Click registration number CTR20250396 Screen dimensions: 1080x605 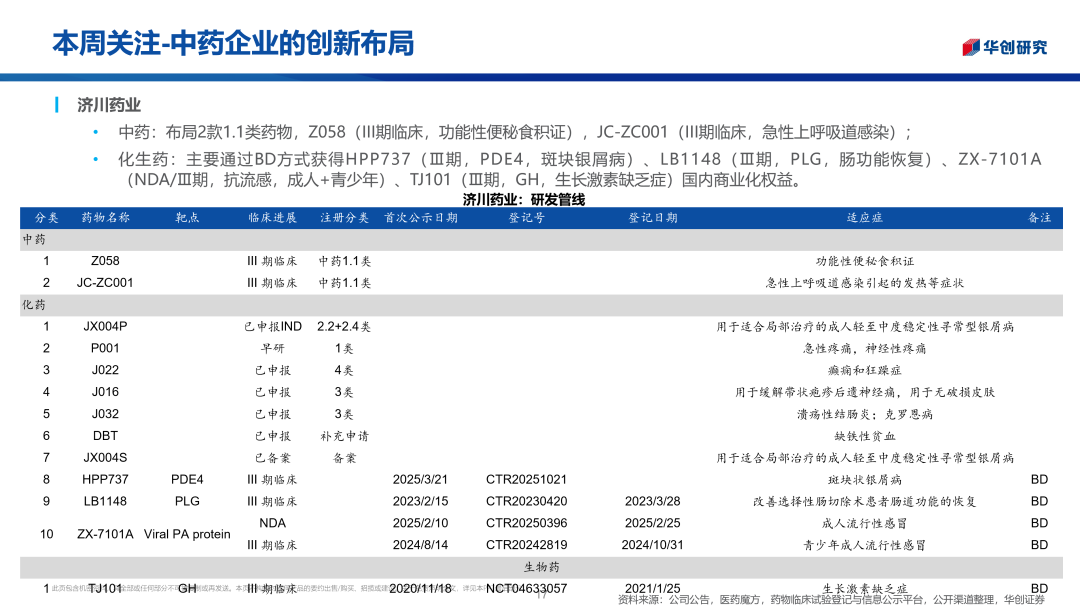pos(526,523)
